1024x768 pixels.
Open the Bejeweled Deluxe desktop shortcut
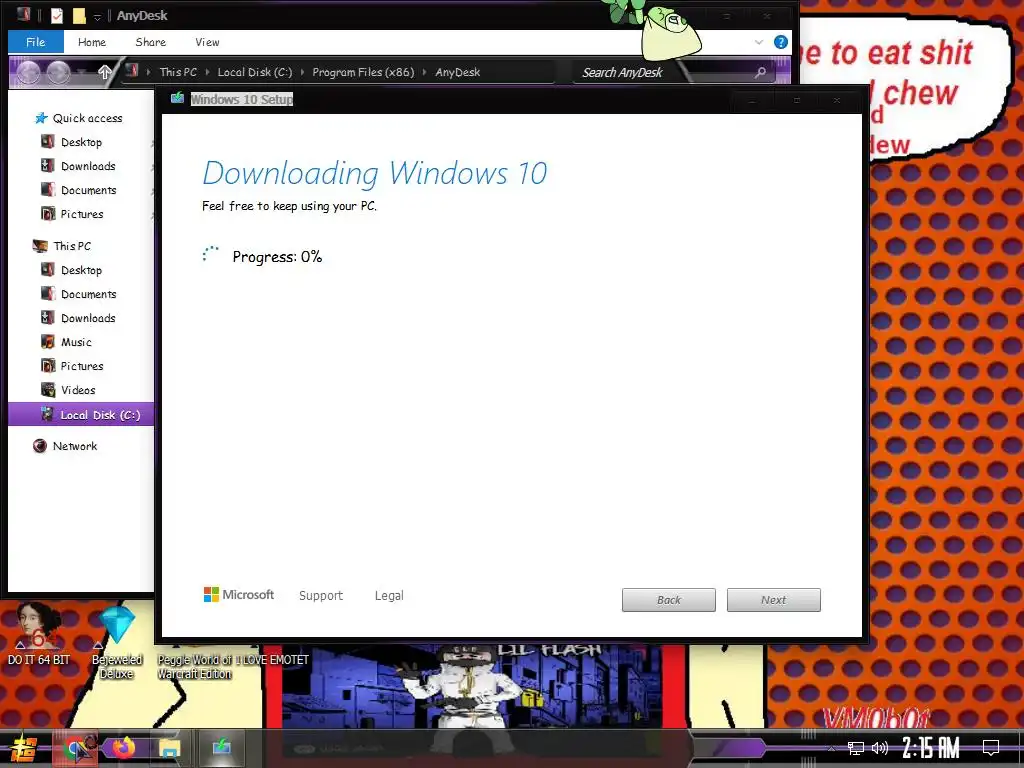117,643
